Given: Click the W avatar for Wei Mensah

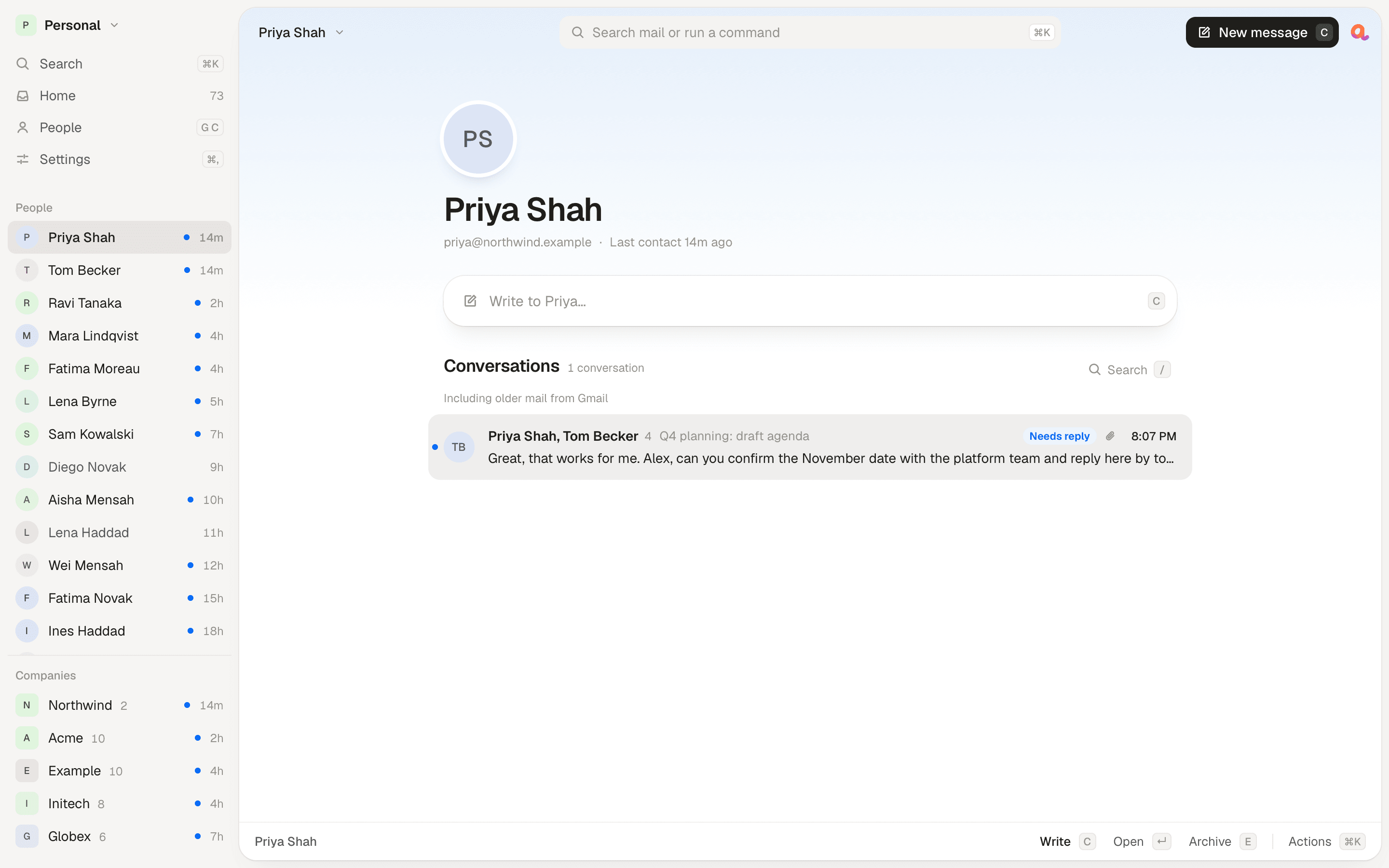Looking at the screenshot, I should pyautogui.click(x=27, y=566).
